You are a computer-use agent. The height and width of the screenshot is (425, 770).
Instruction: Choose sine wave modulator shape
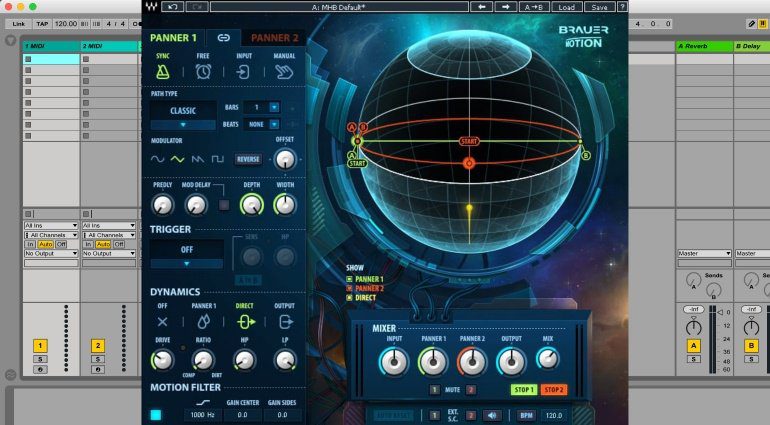[157, 159]
